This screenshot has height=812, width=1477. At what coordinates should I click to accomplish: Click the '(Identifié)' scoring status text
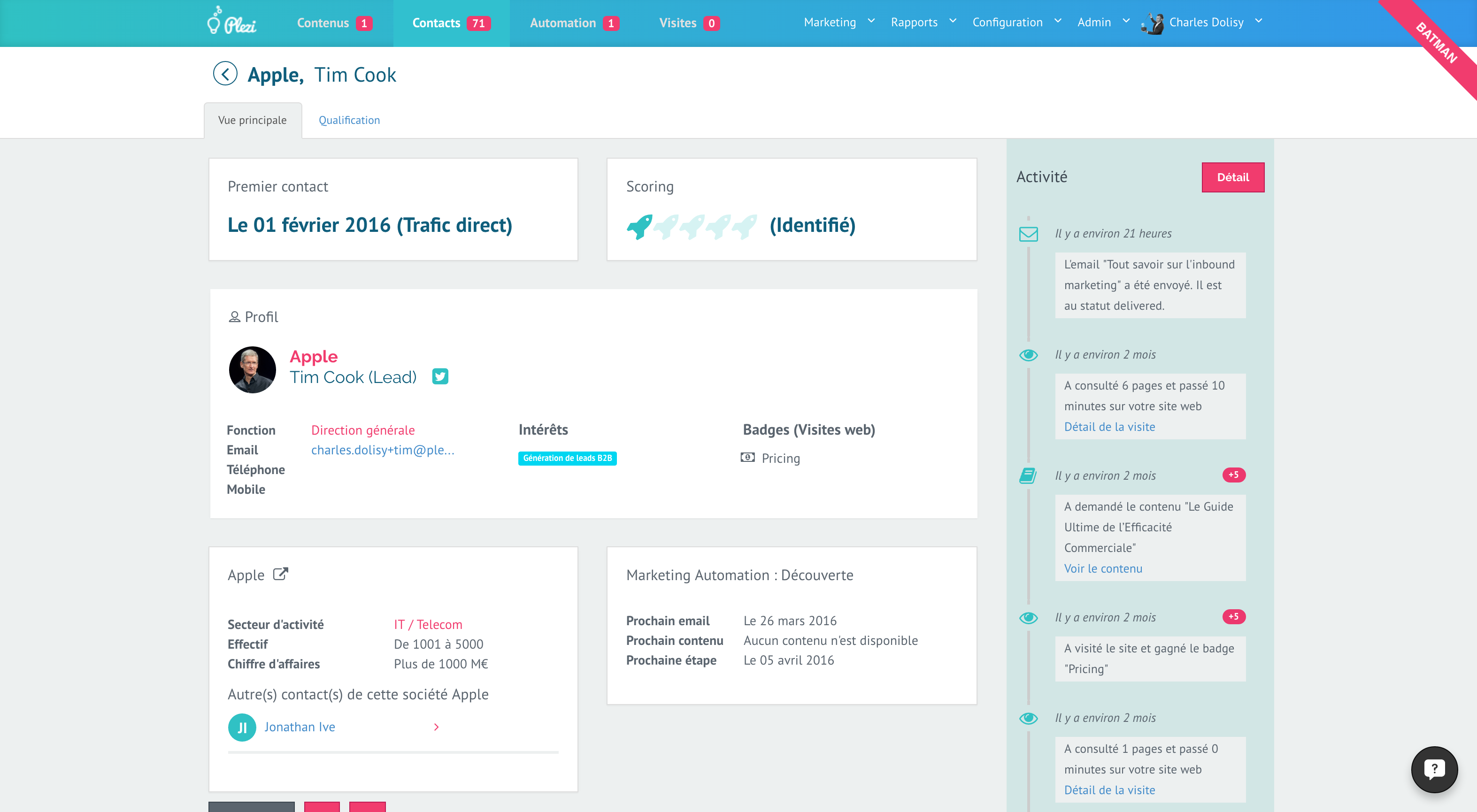[x=813, y=225]
